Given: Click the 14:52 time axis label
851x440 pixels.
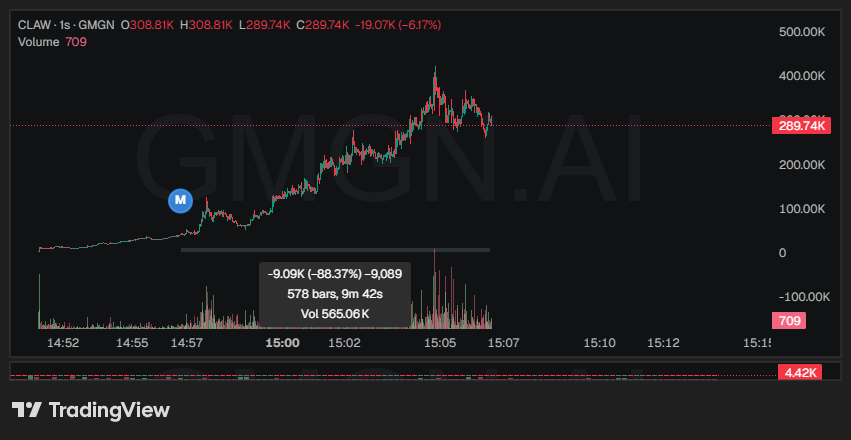Looking at the screenshot, I should [61, 343].
